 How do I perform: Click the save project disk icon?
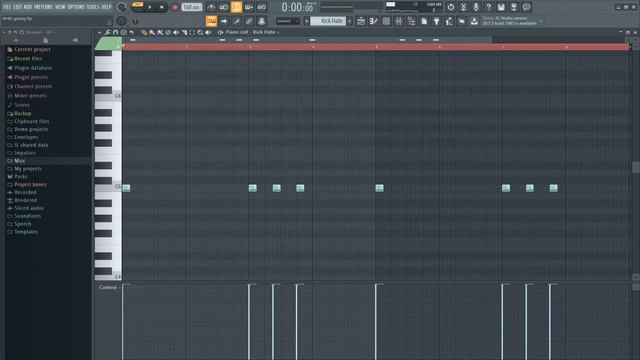[501, 7]
